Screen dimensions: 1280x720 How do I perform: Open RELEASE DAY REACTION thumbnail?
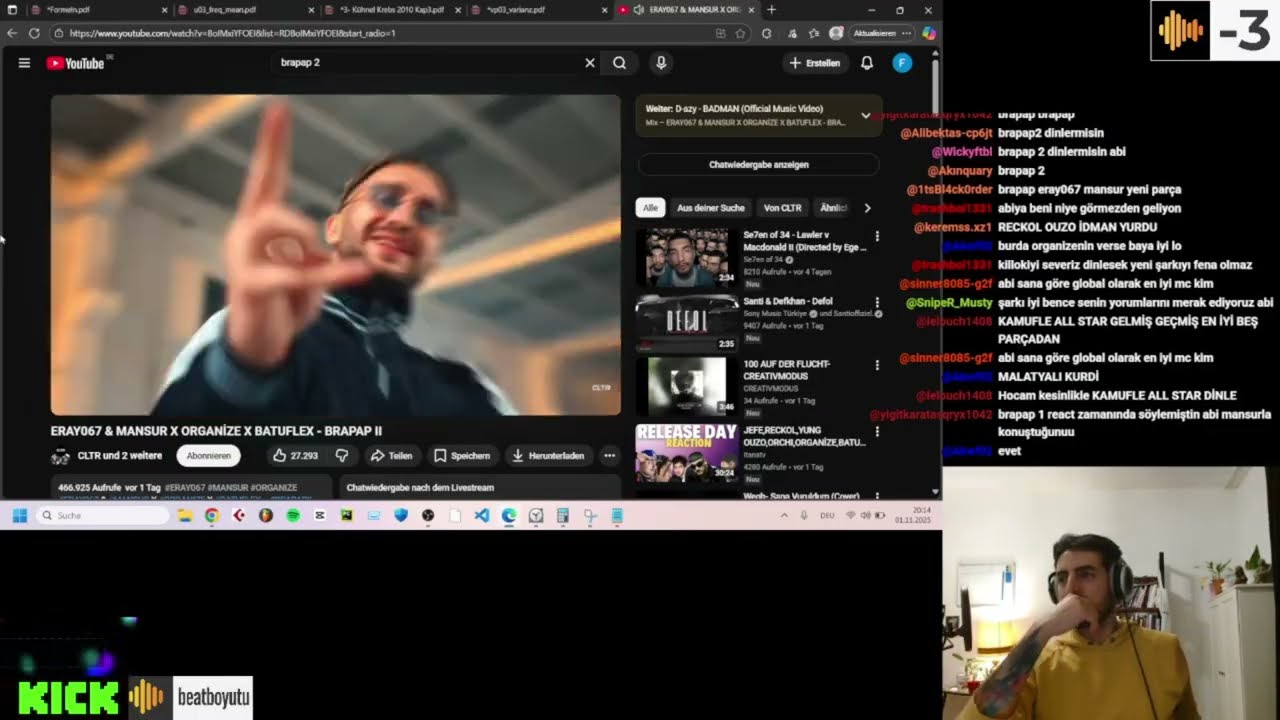coord(687,452)
